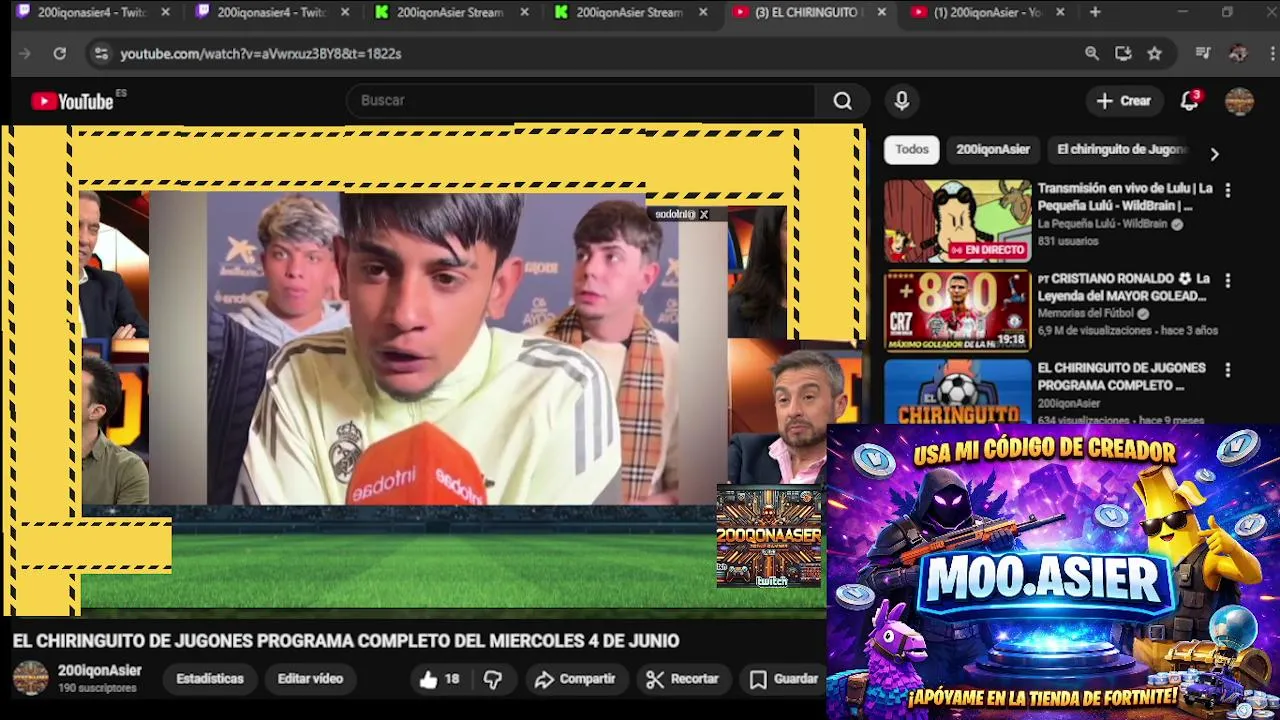Open the El Chiringuito suggested video thumbnail

[x=957, y=392]
